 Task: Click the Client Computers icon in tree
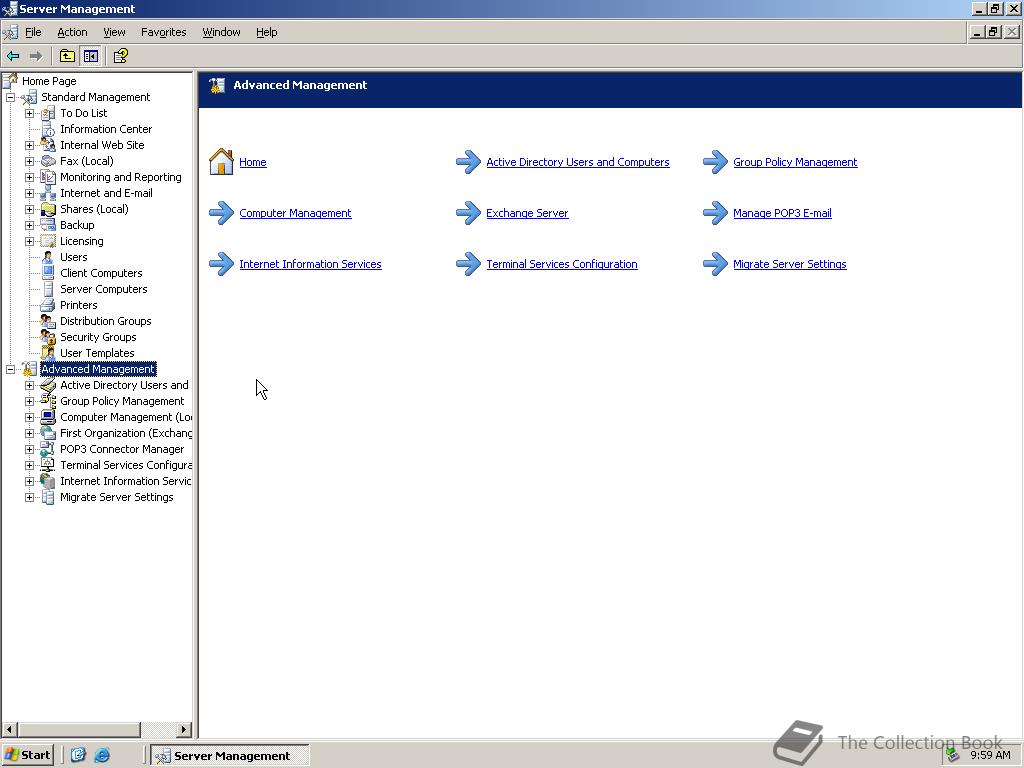48,273
